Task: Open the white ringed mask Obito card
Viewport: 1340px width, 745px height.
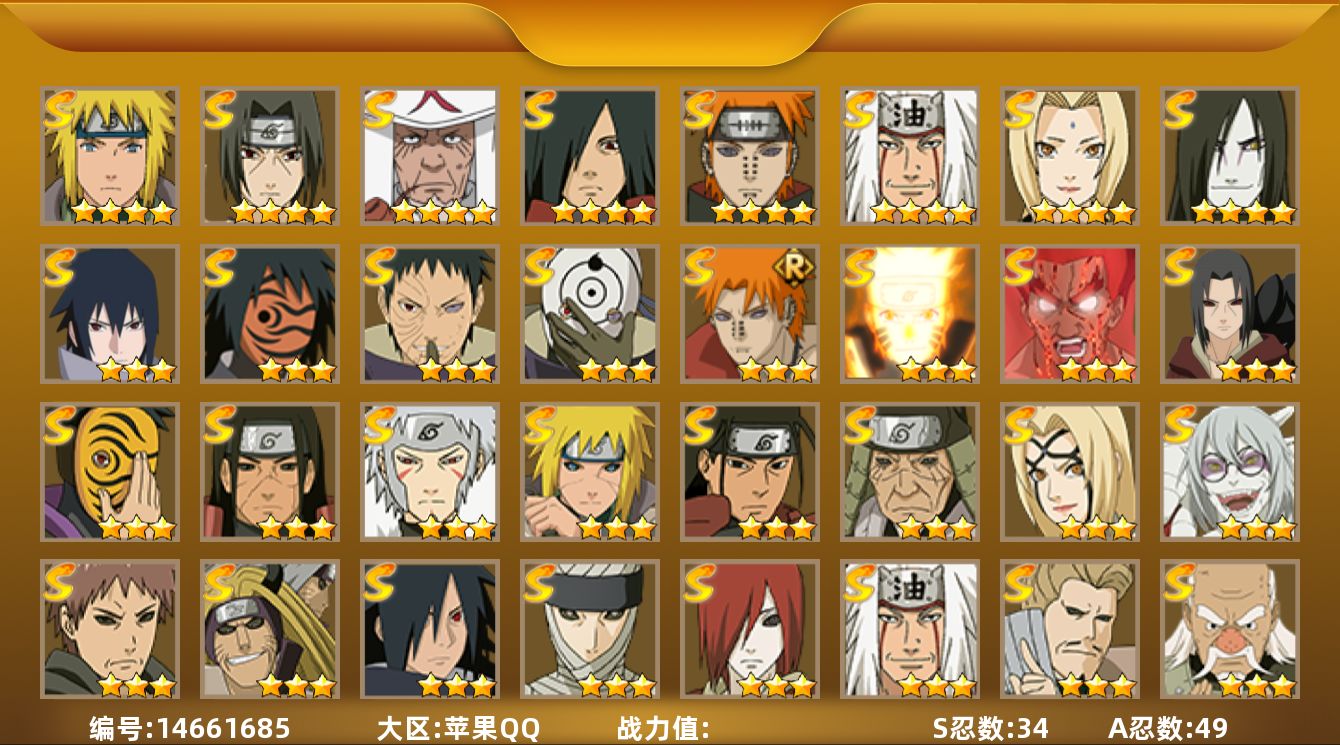Action: pyautogui.click(x=589, y=314)
